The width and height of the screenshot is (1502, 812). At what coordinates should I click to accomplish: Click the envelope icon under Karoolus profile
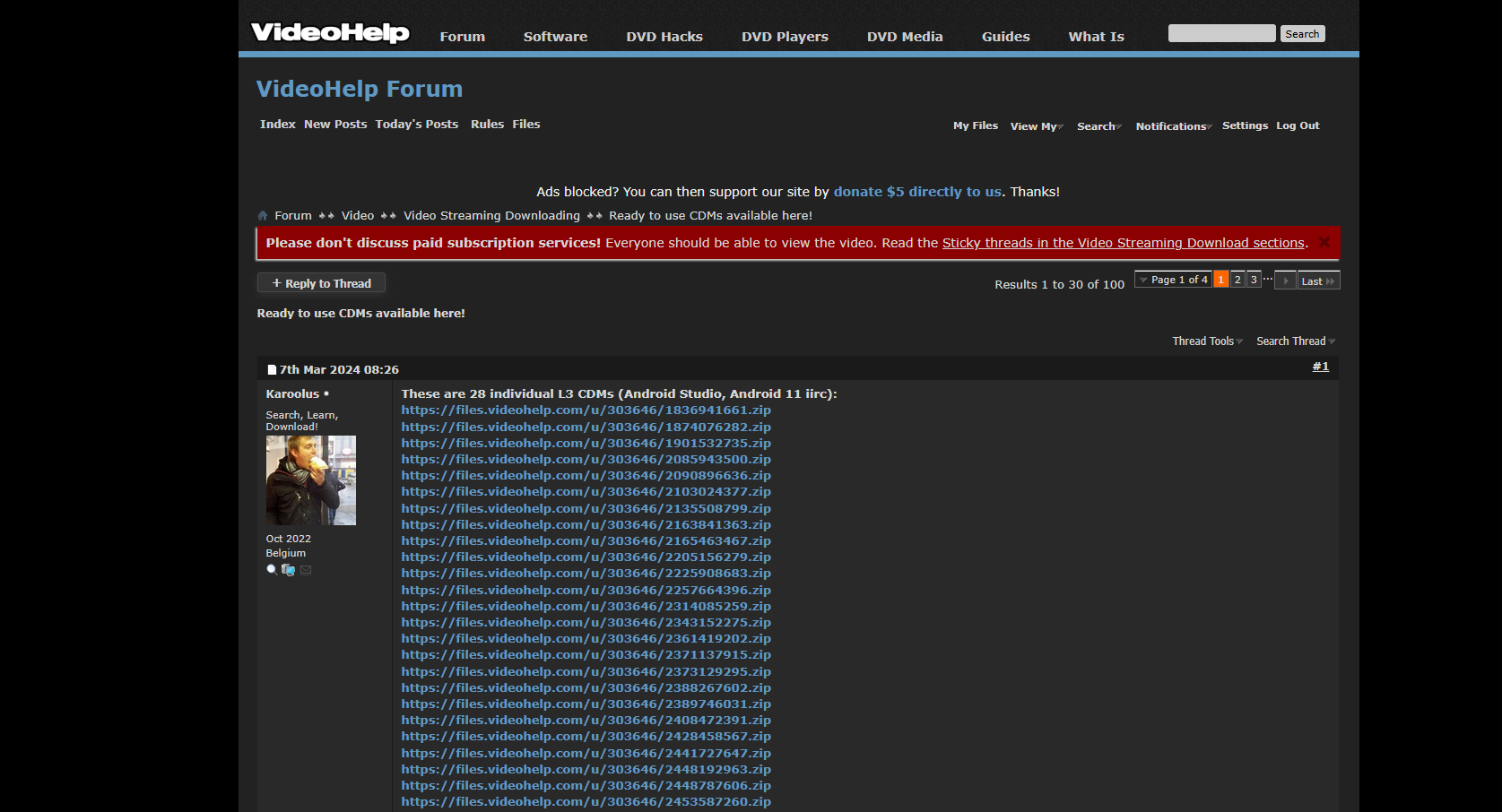tap(306, 569)
